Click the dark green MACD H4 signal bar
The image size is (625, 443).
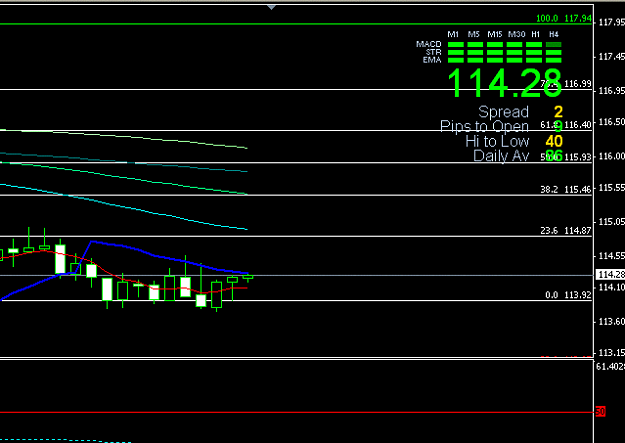point(554,45)
